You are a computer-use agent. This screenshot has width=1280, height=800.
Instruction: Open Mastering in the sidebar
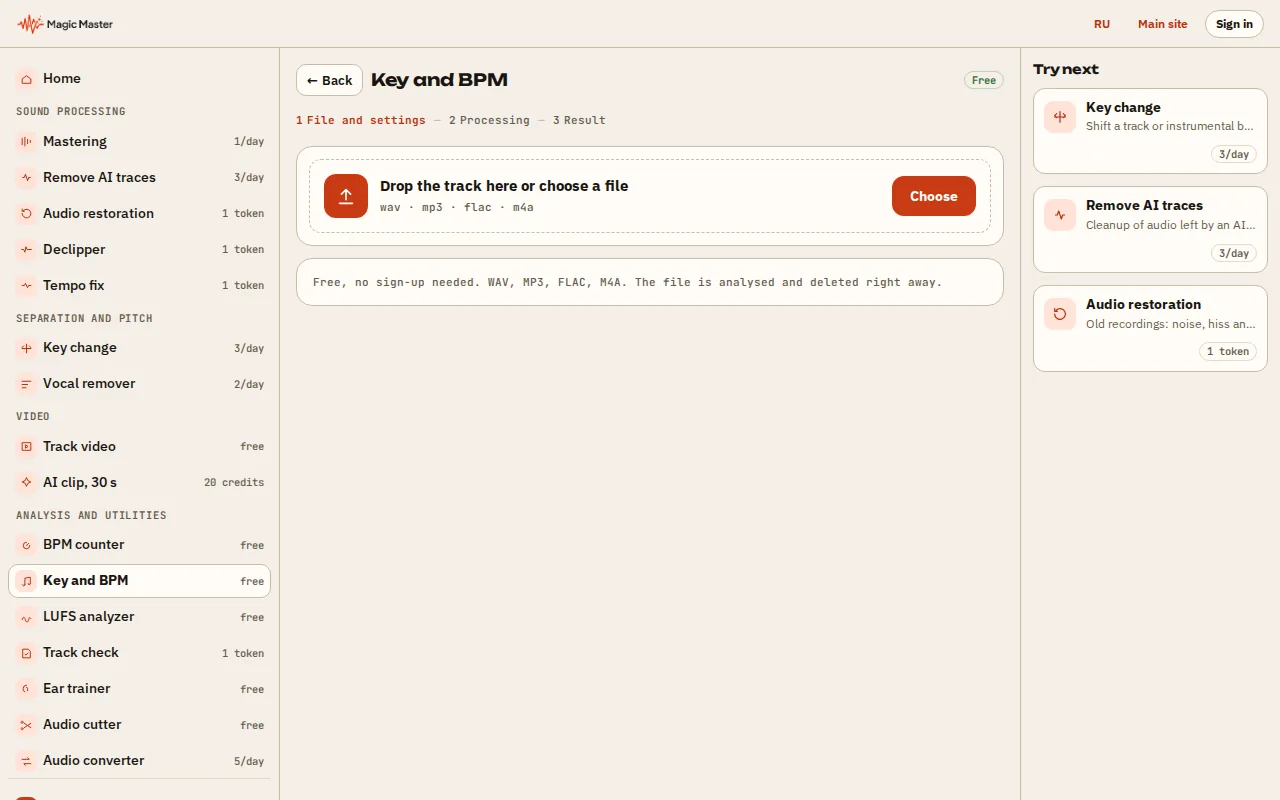[139, 142]
